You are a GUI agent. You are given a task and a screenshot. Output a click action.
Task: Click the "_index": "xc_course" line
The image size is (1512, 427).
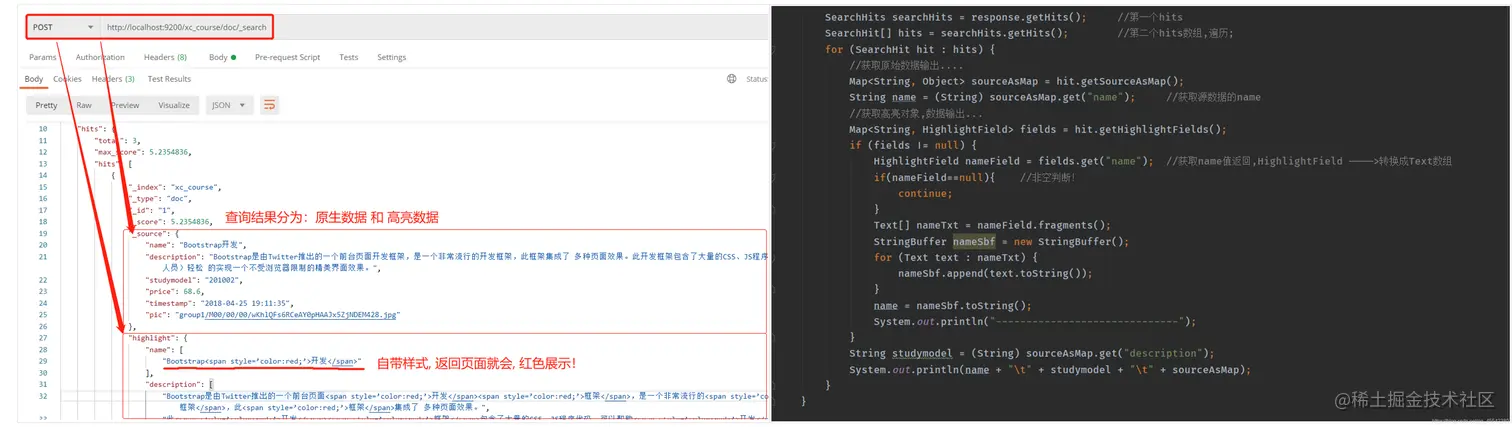click(174, 187)
